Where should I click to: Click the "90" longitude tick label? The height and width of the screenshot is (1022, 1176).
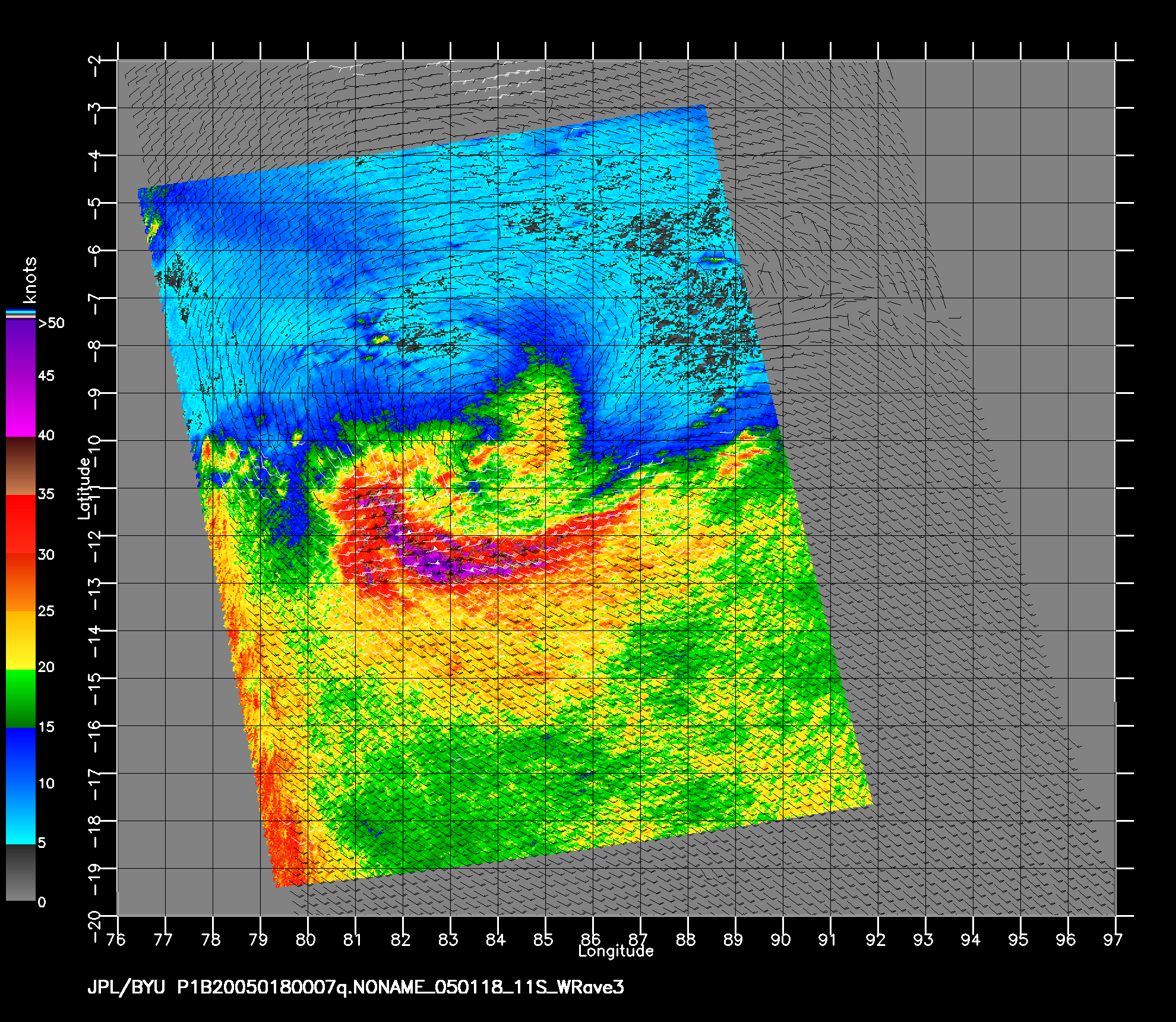781,939
